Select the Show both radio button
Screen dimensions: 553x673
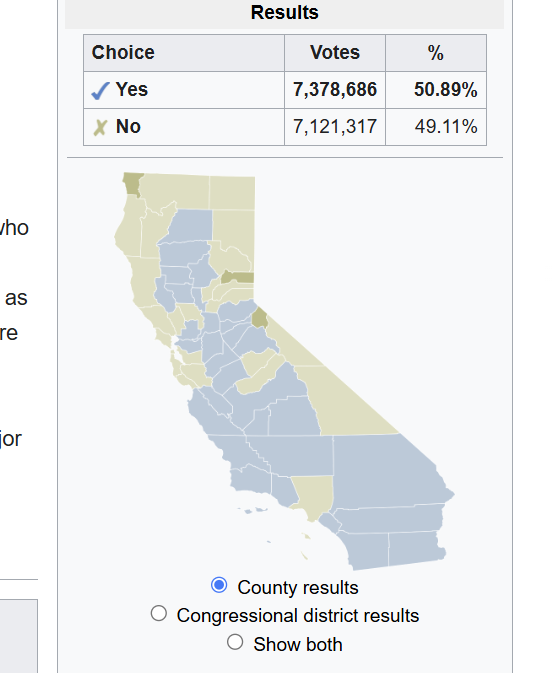click(235, 642)
